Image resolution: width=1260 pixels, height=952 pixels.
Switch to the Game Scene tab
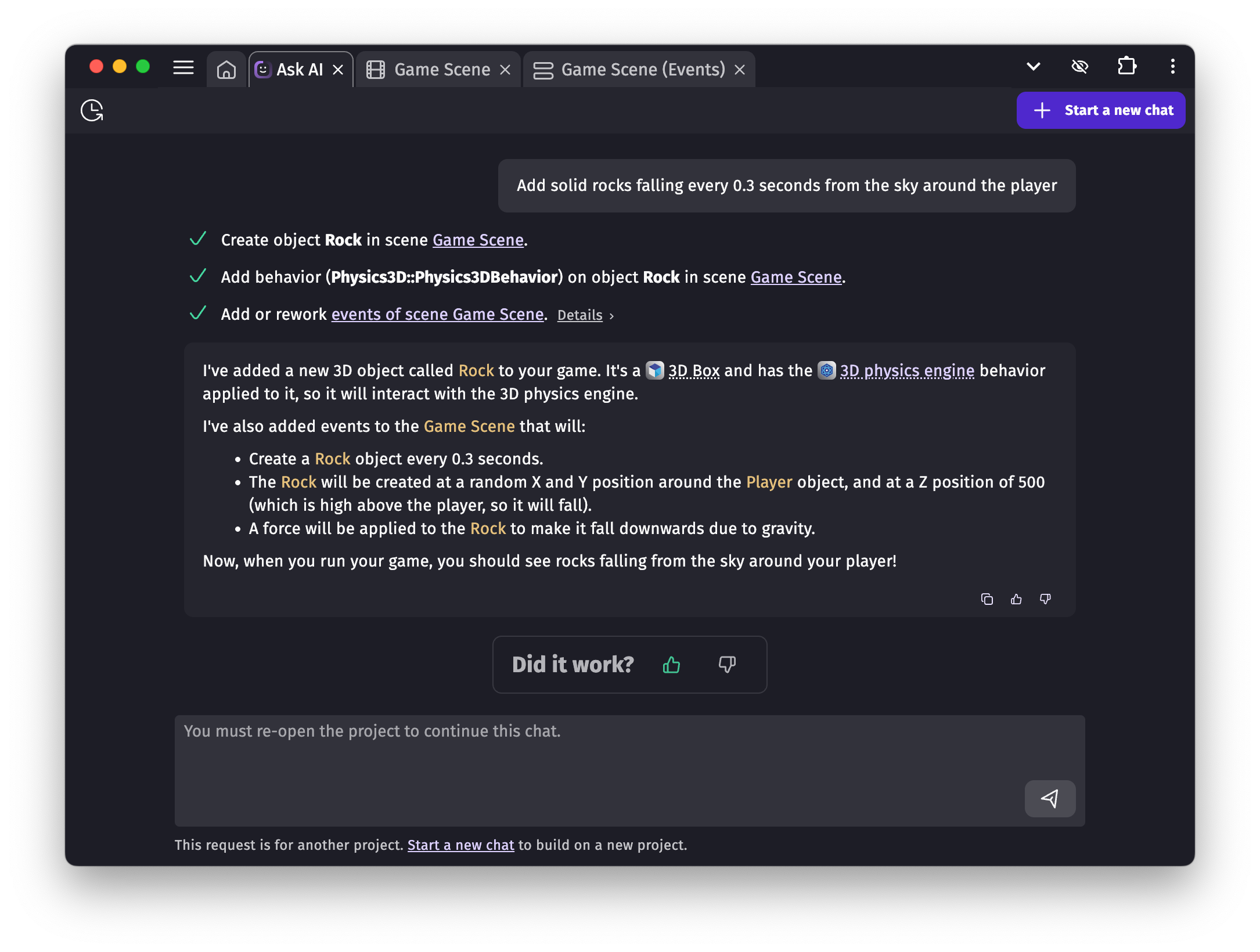pos(441,69)
